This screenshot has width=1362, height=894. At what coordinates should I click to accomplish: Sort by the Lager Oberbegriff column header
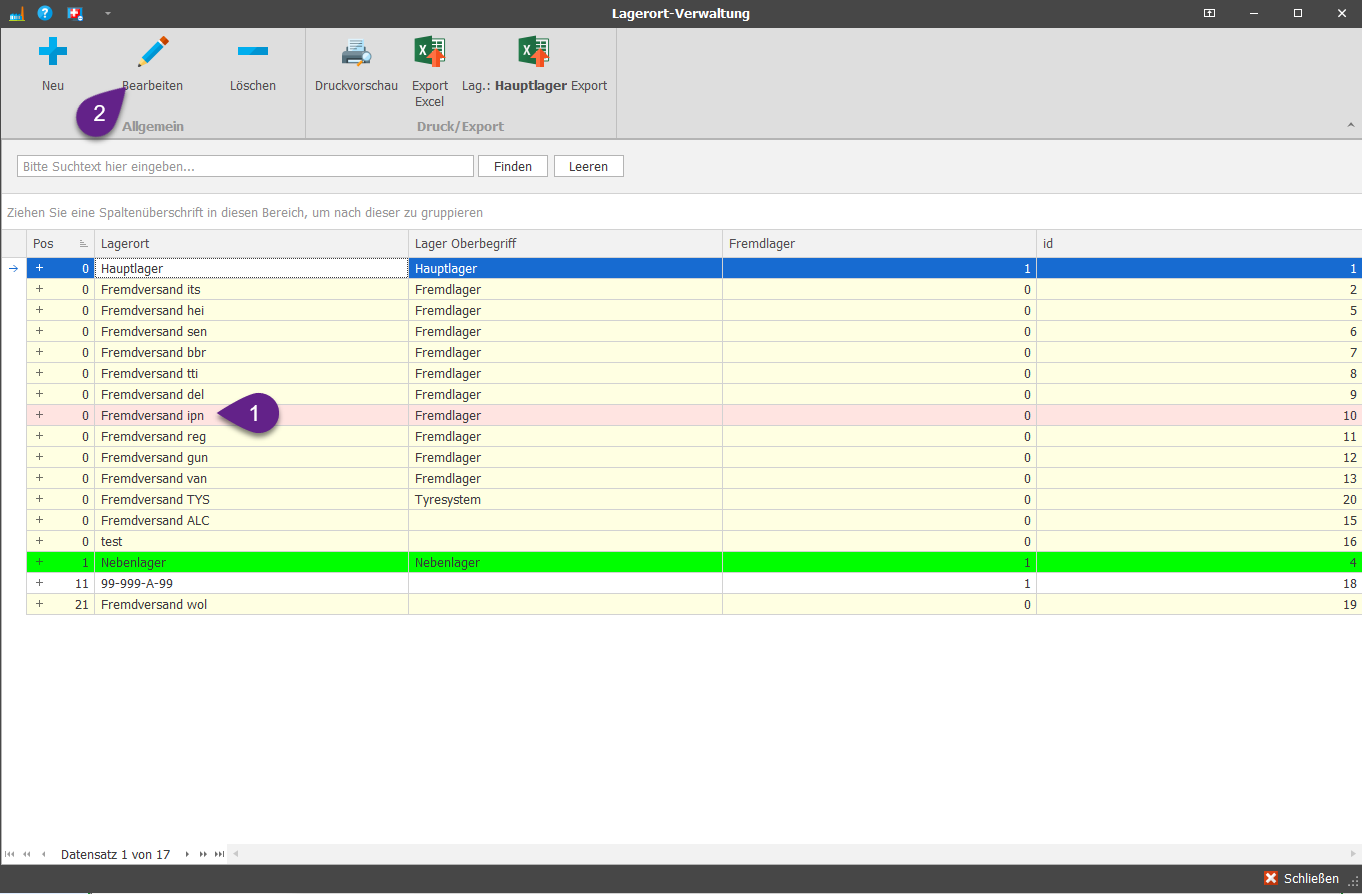(x=565, y=244)
